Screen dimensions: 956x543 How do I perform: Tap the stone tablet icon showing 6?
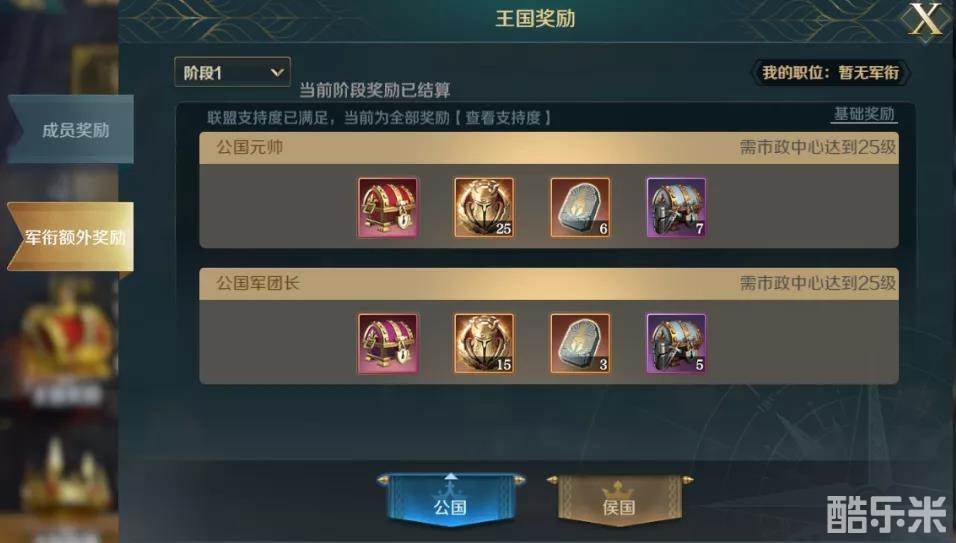point(580,207)
